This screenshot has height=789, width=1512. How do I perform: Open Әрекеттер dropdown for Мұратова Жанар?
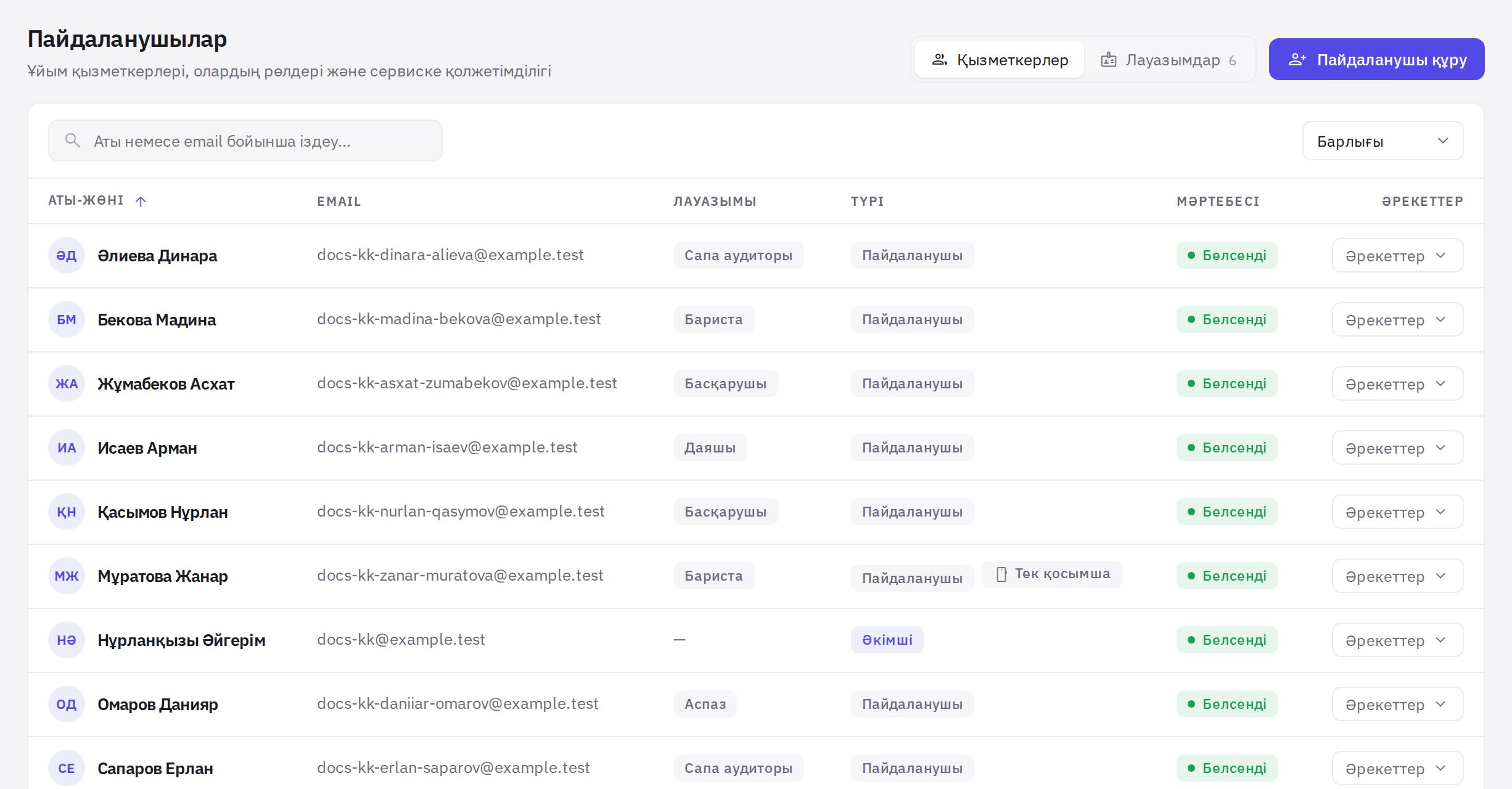(x=1397, y=576)
